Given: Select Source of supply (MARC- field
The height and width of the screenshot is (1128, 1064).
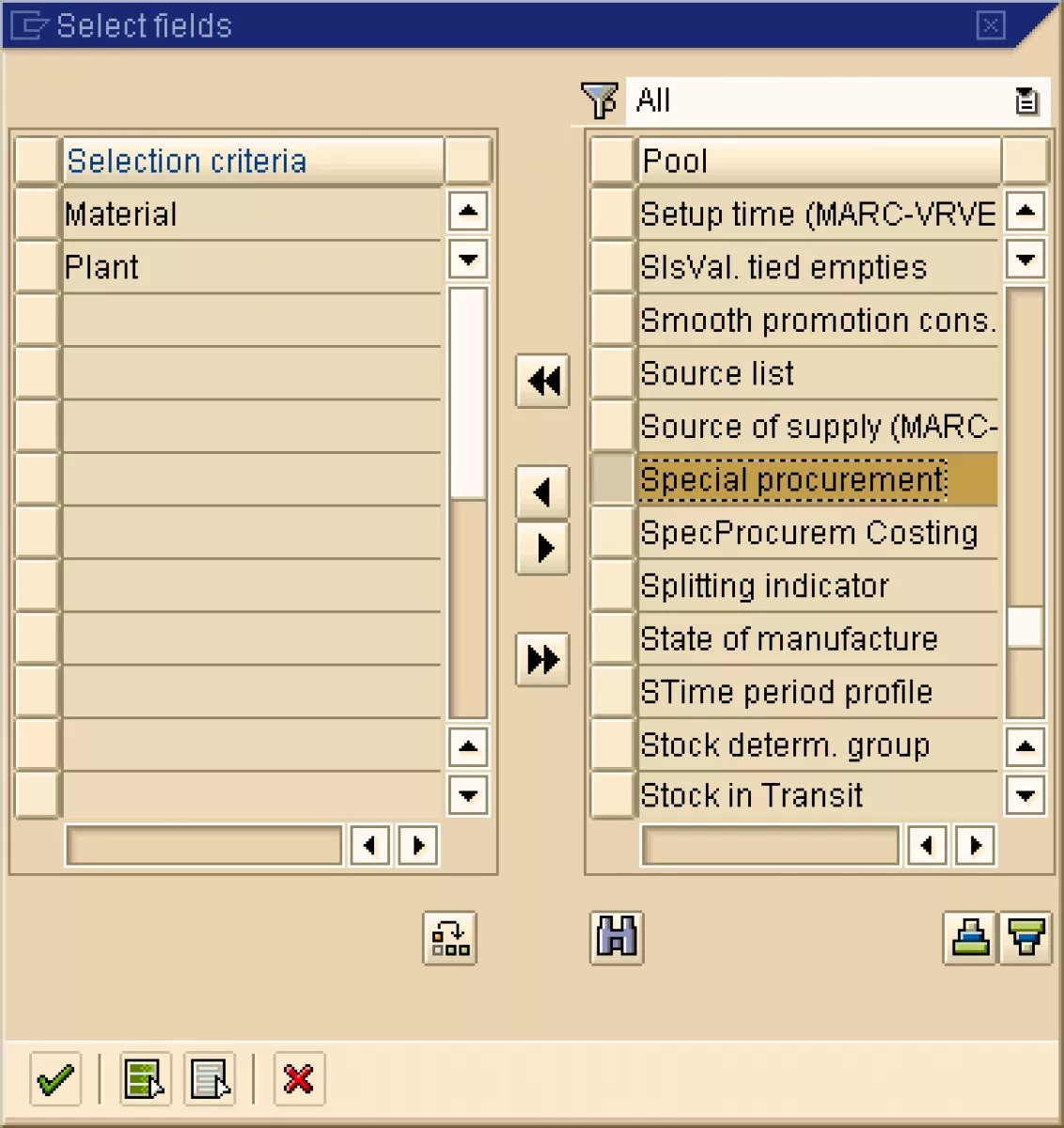Looking at the screenshot, I should (818, 427).
